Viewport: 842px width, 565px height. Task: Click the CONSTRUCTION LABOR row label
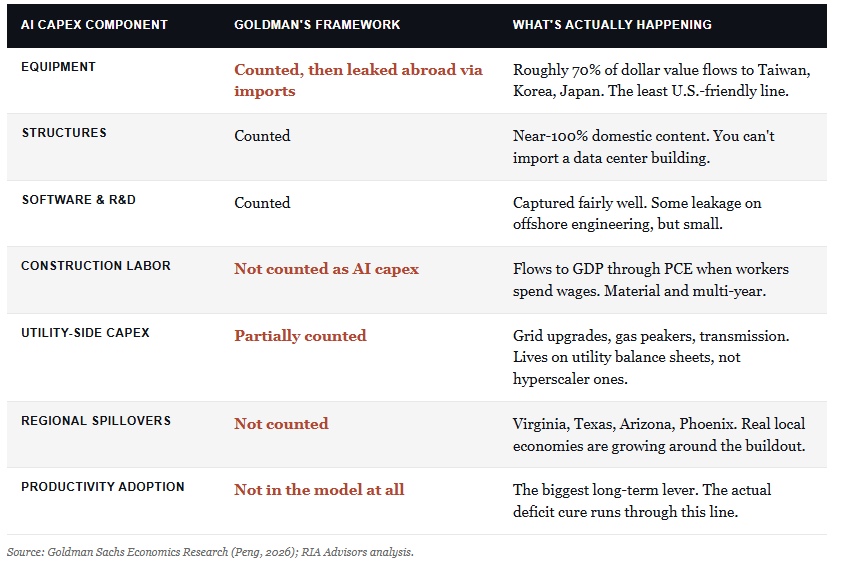pos(96,266)
